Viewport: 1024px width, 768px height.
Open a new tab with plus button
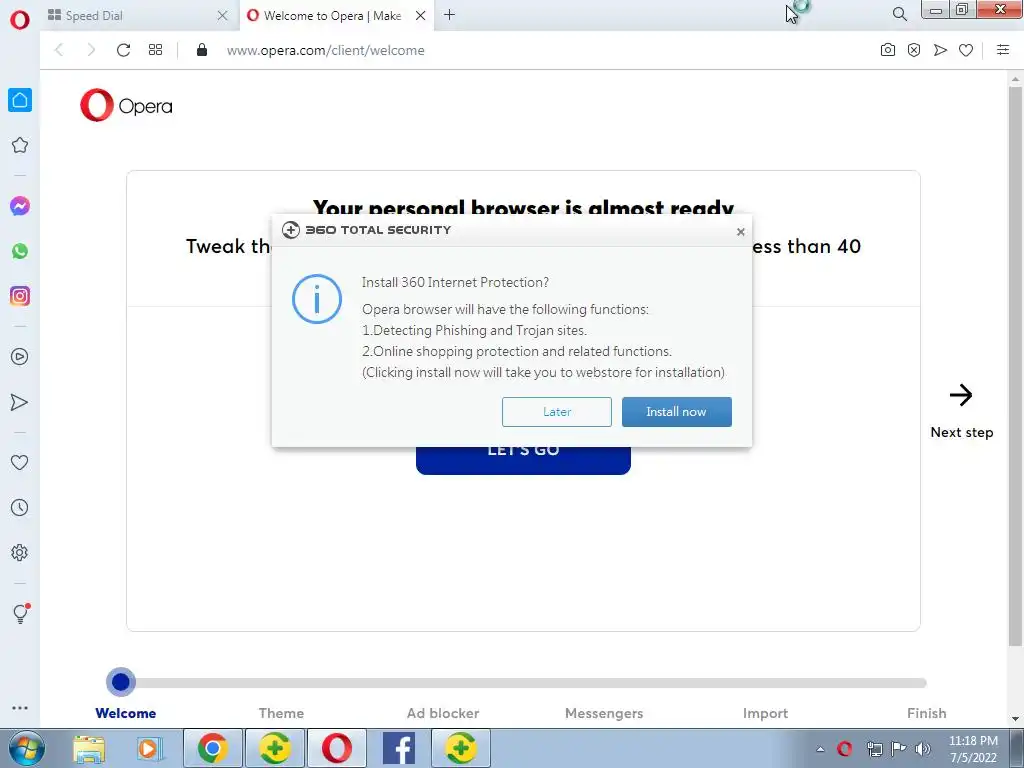click(449, 14)
